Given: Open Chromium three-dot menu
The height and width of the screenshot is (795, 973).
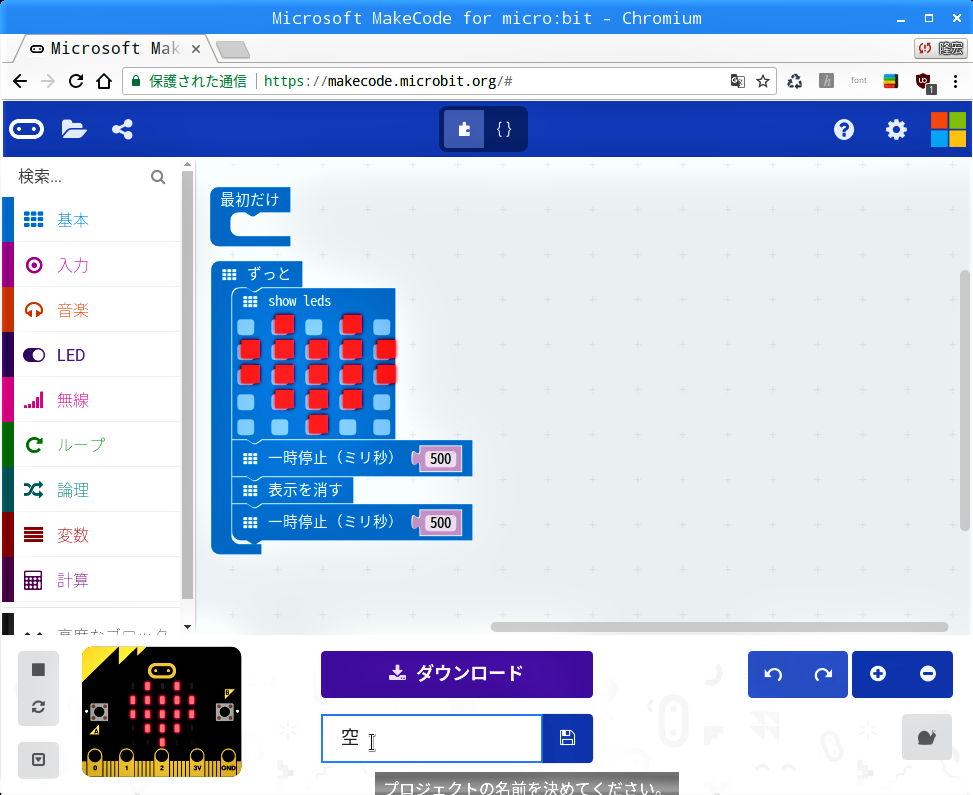Looking at the screenshot, I should pyautogui.click(x=955, y=81).
